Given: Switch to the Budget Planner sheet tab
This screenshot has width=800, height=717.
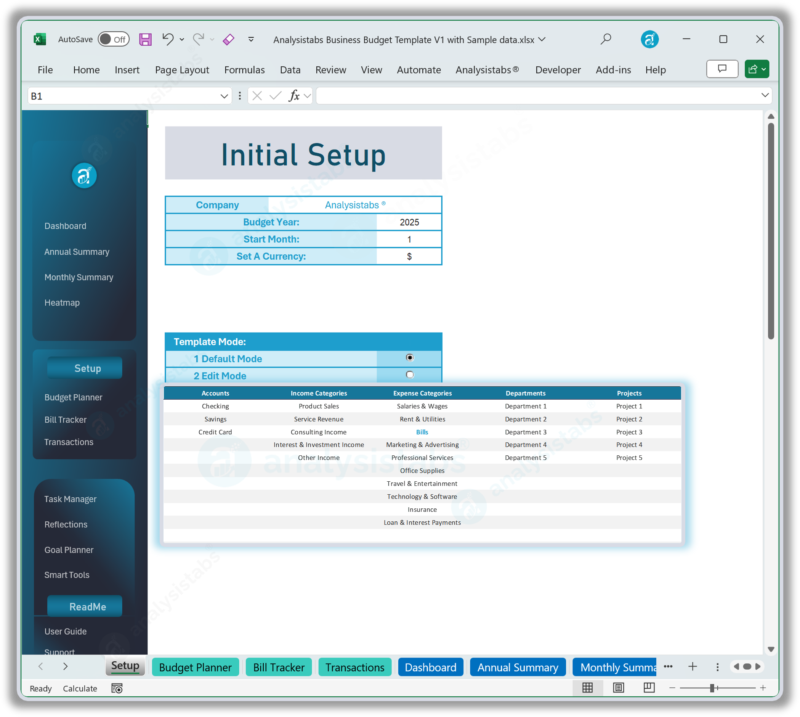Looking at the screenshot, I should 195,667.
